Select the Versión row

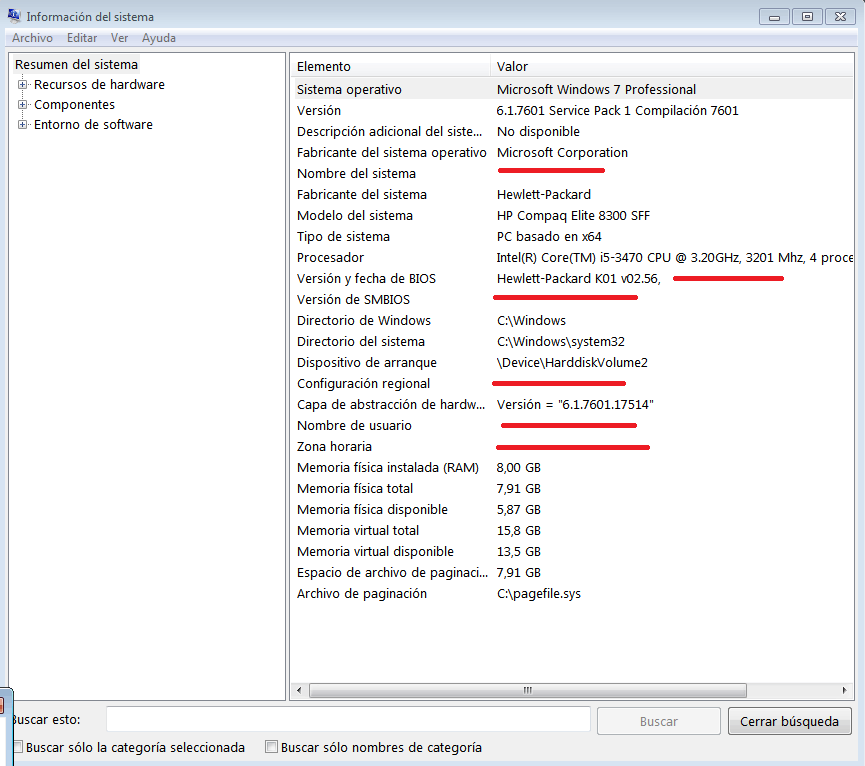[x=573, y=110]
